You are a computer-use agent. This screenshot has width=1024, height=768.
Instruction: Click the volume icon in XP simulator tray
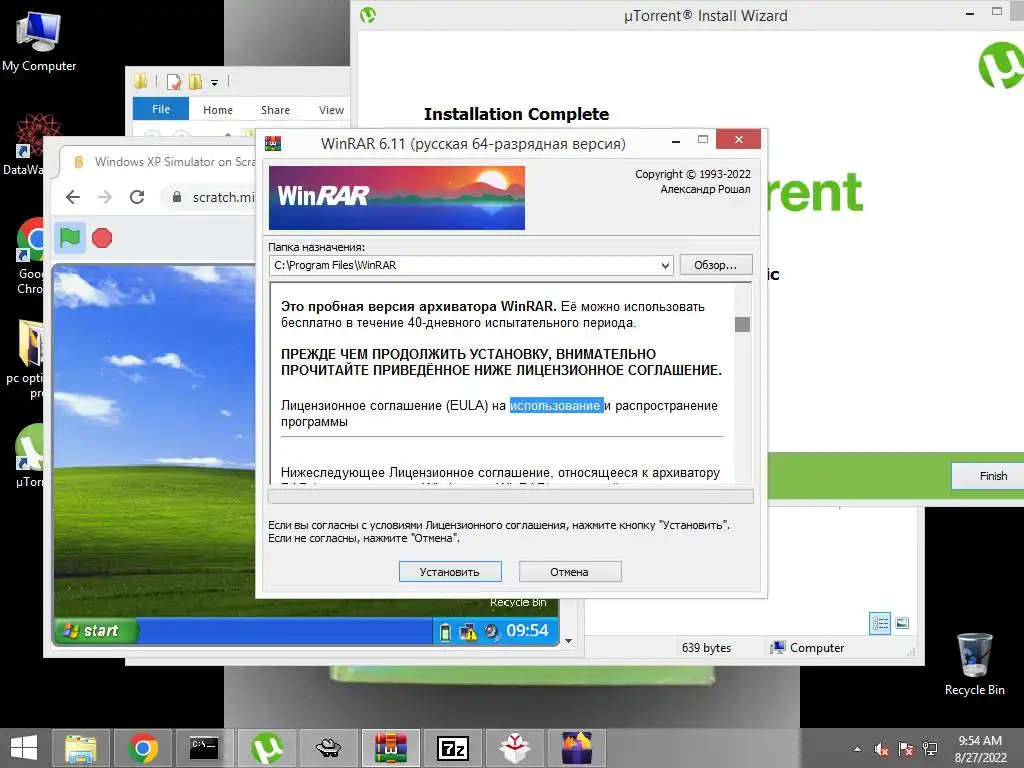pyautogui.click(x=491, y=632)
